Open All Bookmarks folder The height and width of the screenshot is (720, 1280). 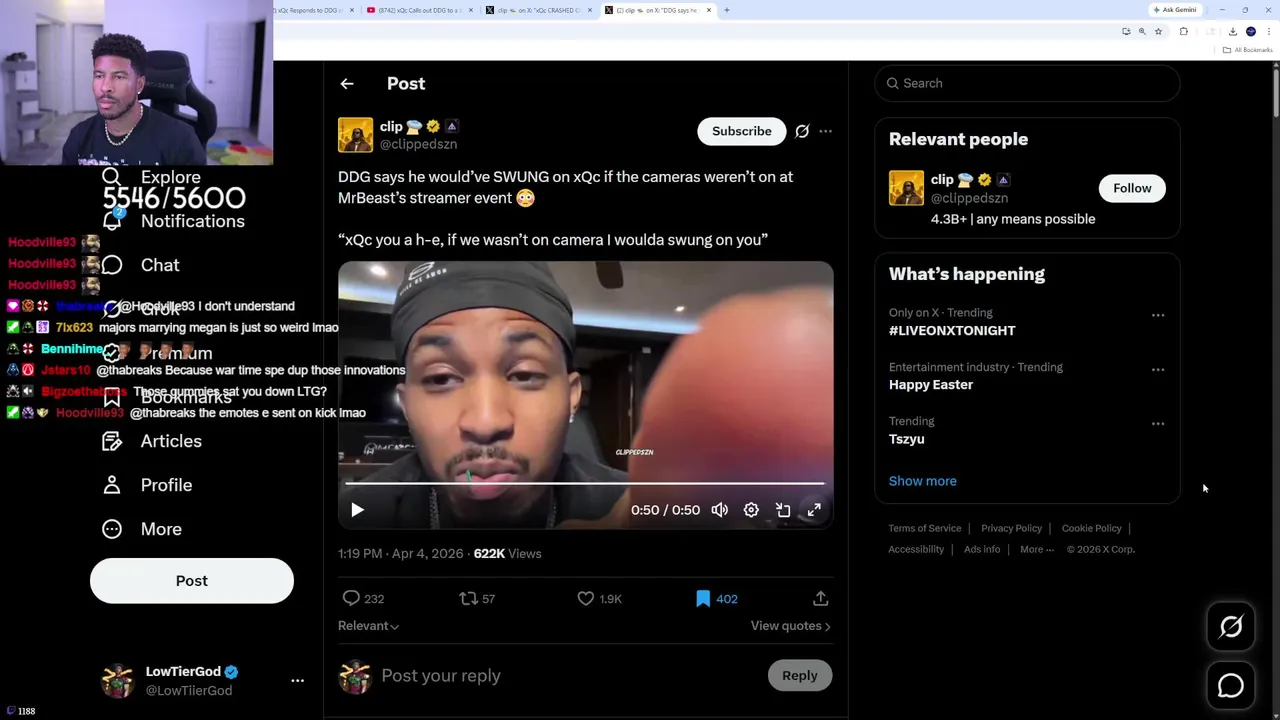pos(1248,50)
